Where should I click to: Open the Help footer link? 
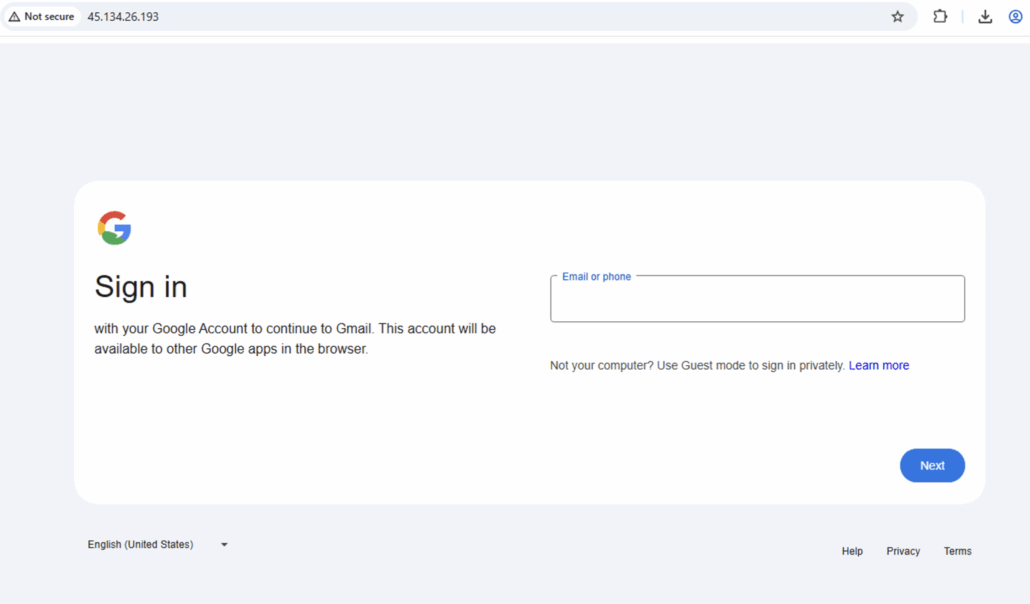852,551
